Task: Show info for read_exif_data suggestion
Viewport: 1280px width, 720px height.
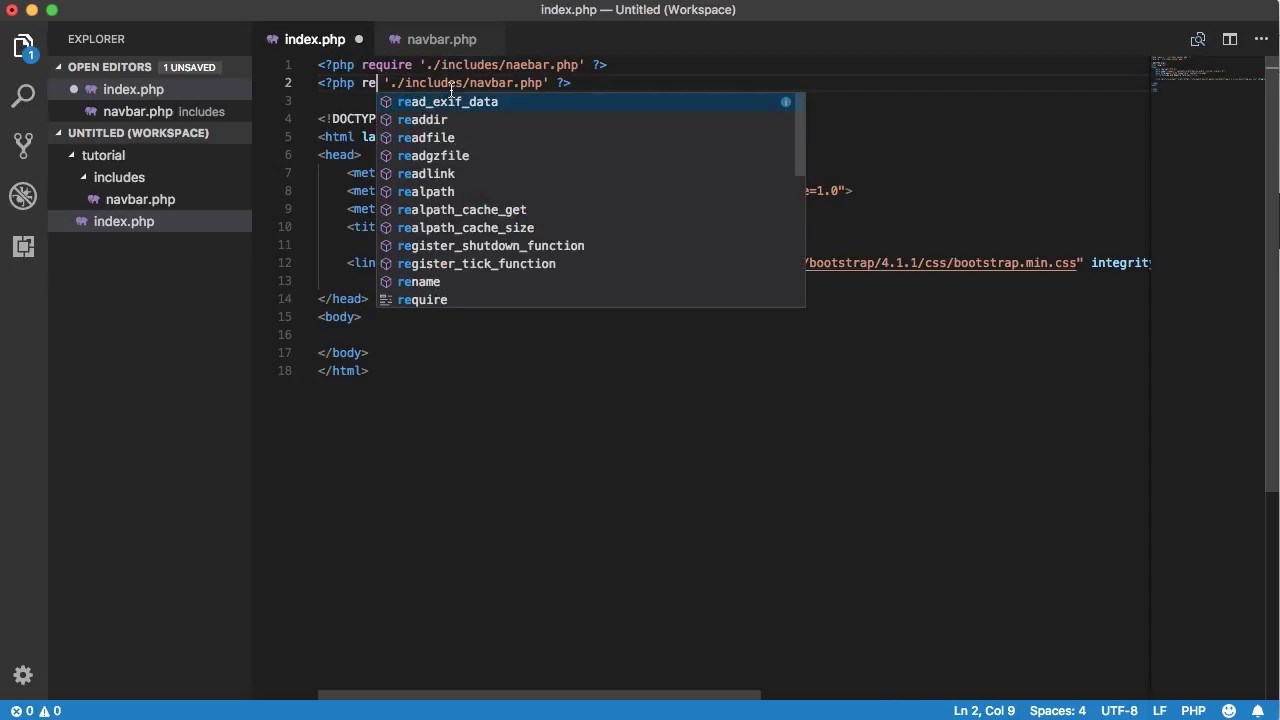Action: tap(786, 102)
